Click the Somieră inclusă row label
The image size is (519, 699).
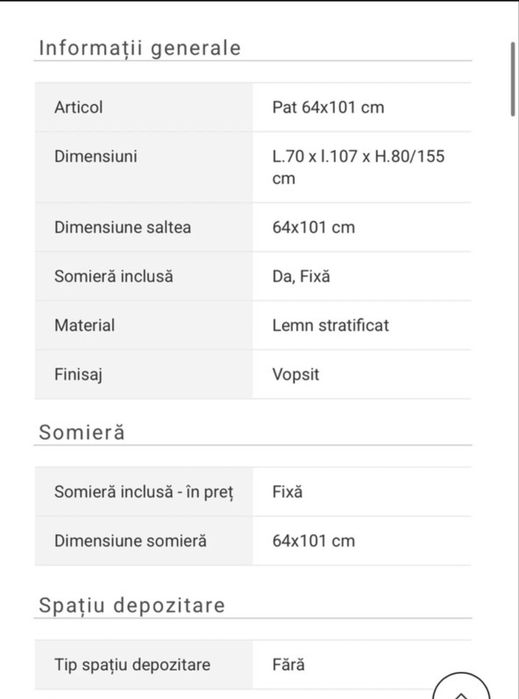[113, 276]
